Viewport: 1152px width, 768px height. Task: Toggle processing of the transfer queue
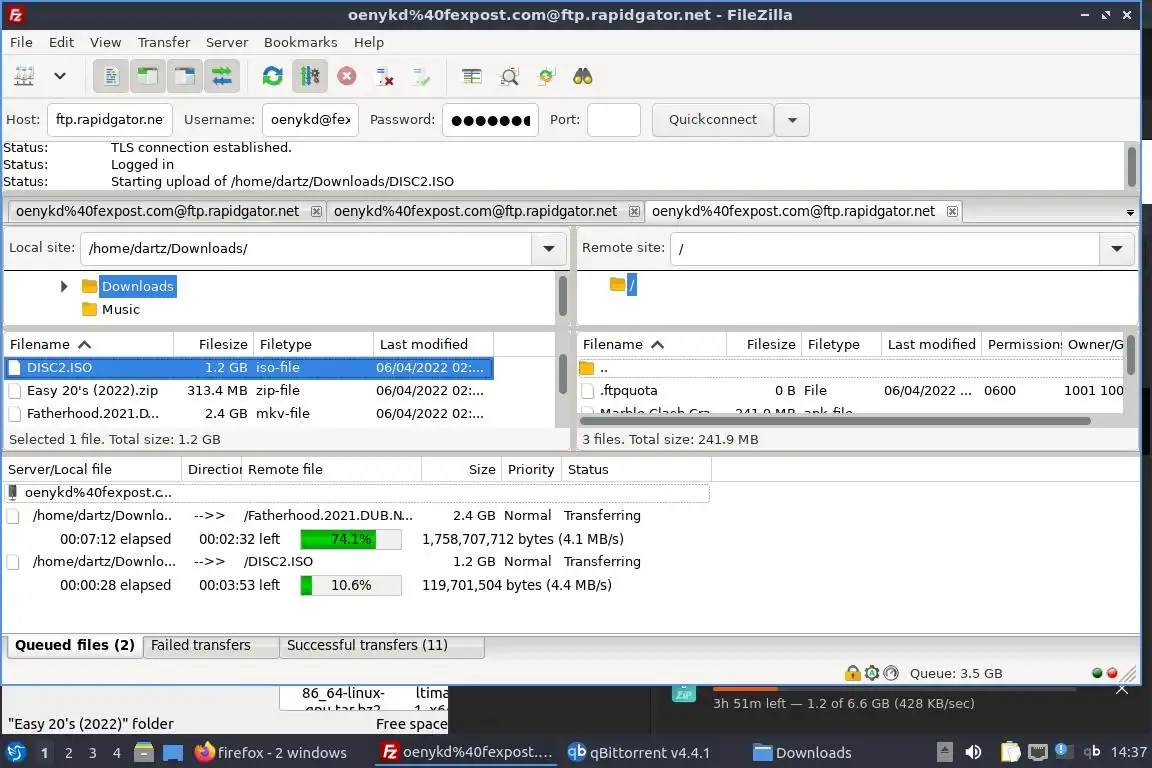tap(310, 76)
